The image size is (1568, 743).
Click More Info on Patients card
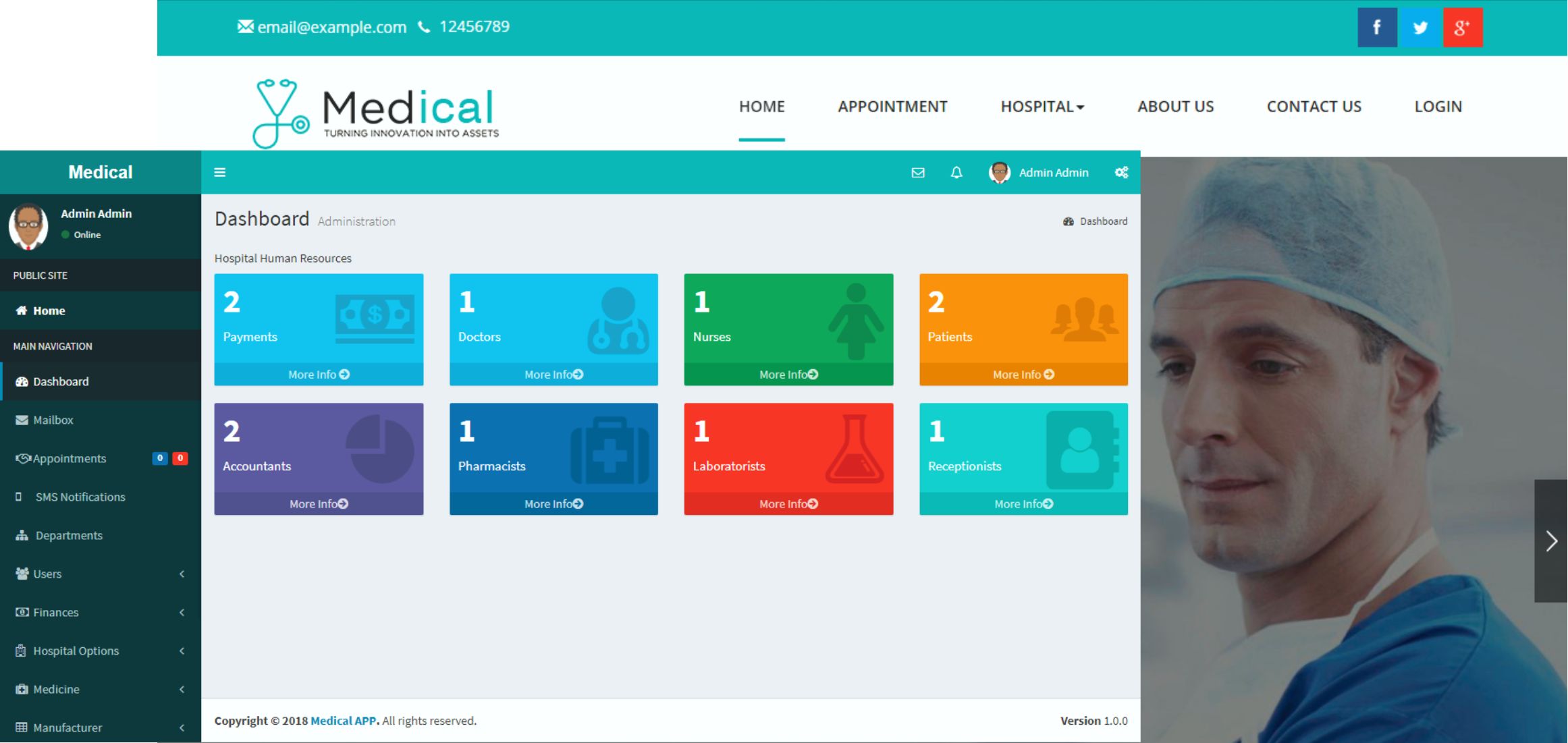tap(1023, 375)
